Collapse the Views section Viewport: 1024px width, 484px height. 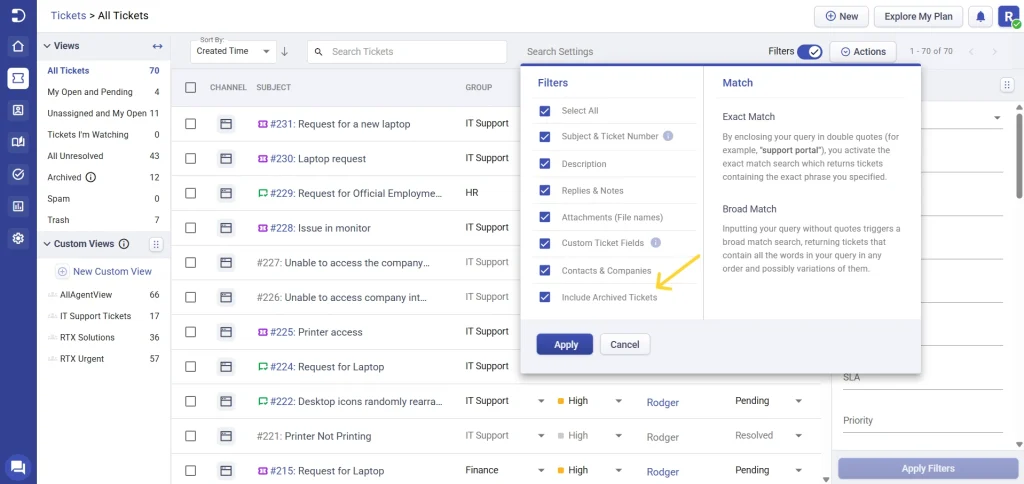click(47, 46)
